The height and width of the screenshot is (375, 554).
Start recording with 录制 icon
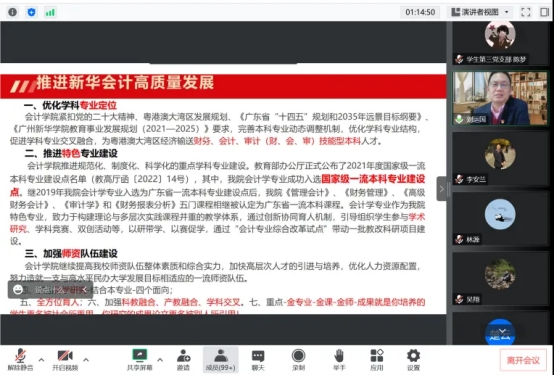click(299, 360)
